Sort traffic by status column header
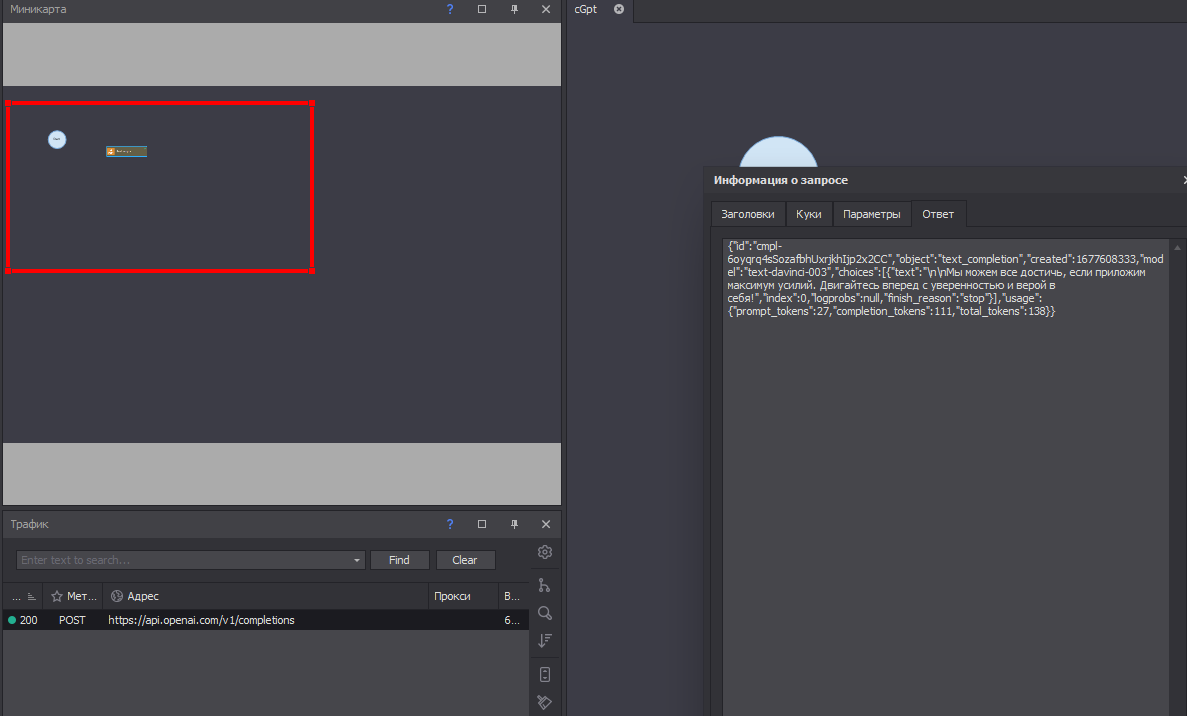 coord(21,596)
